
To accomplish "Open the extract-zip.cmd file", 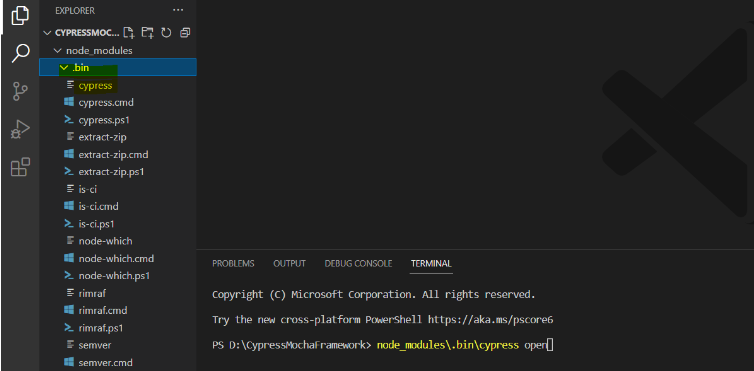I will (x=118, y=155).
